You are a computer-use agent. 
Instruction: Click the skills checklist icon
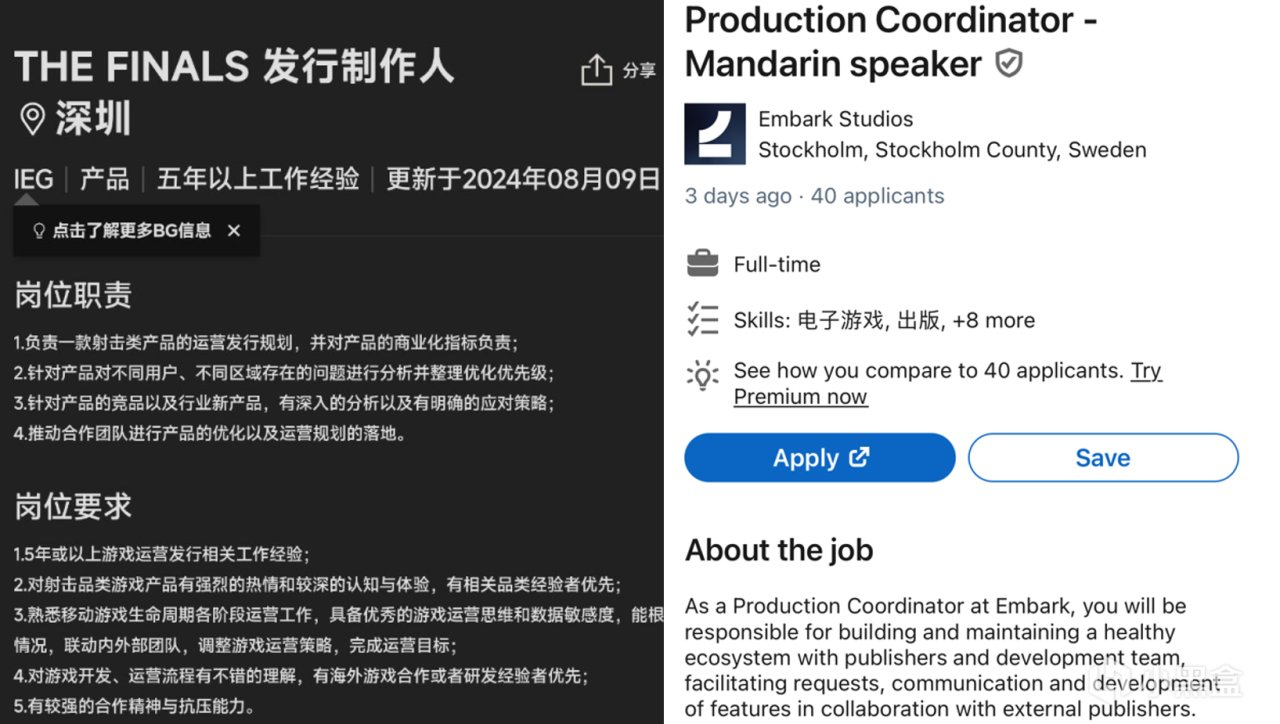[703, 319]
